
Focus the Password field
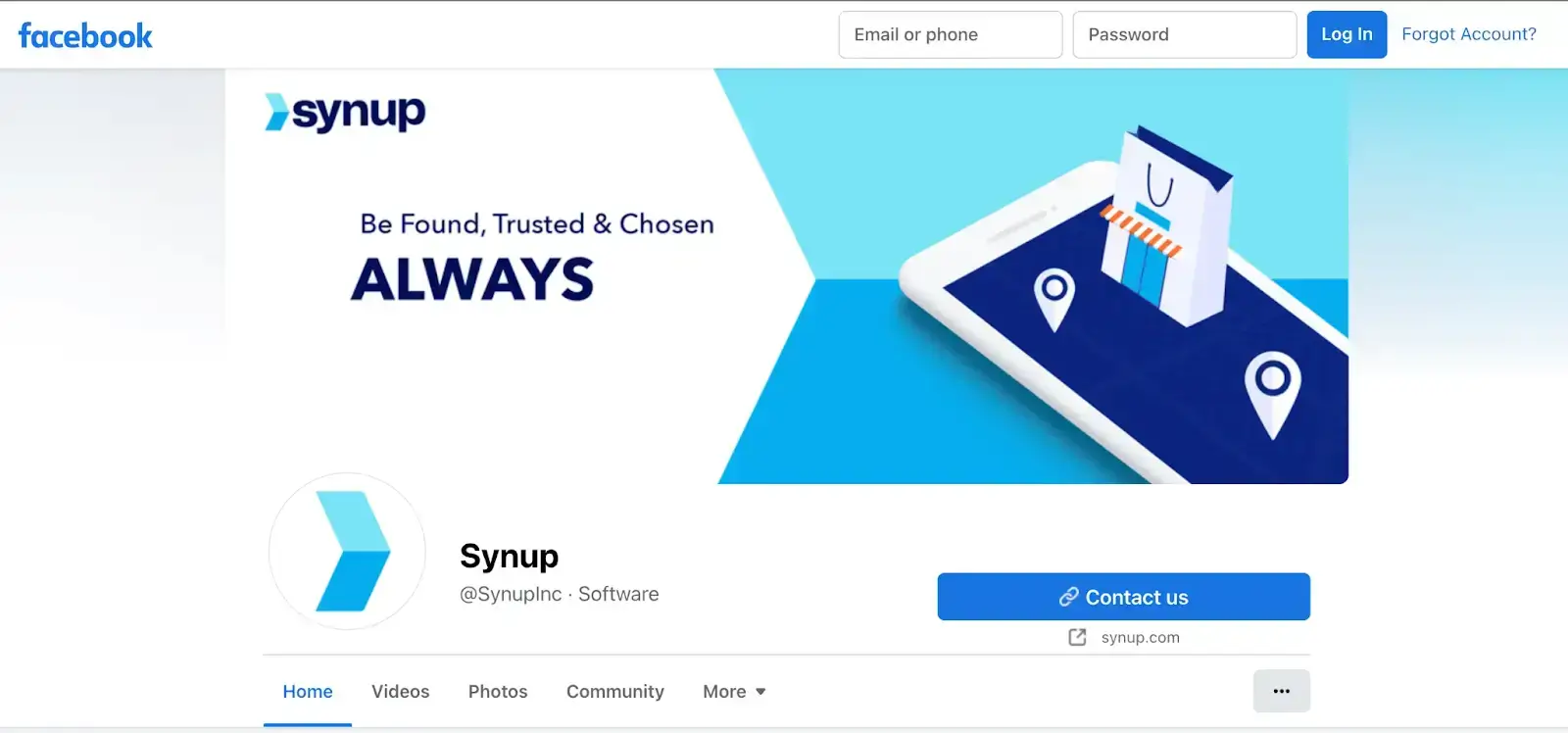pos(1185,34)
